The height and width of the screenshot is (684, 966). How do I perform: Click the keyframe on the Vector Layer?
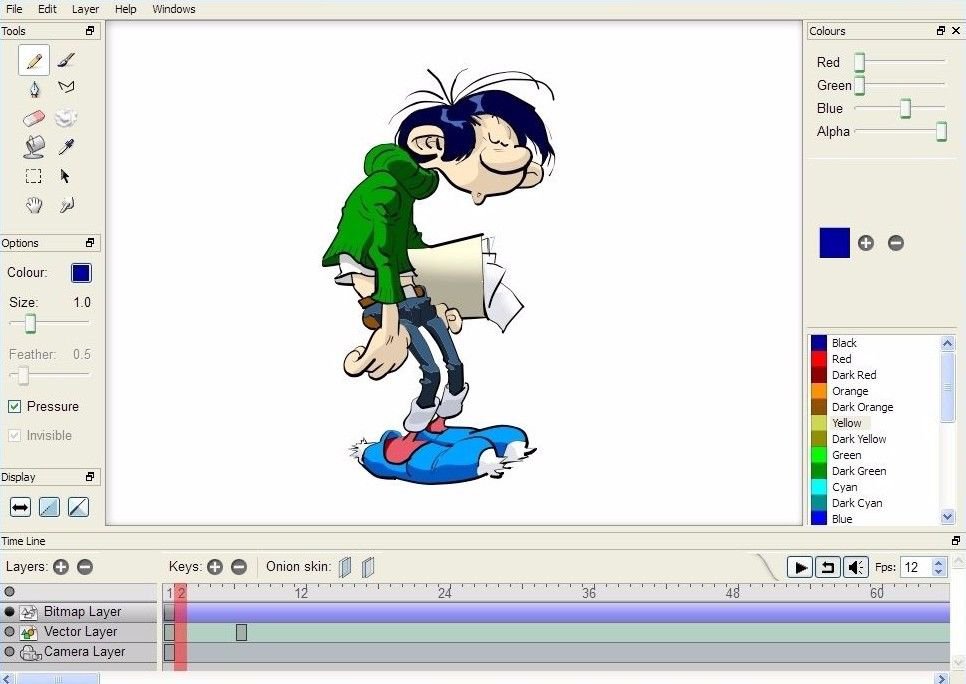(x=241, y=631)
